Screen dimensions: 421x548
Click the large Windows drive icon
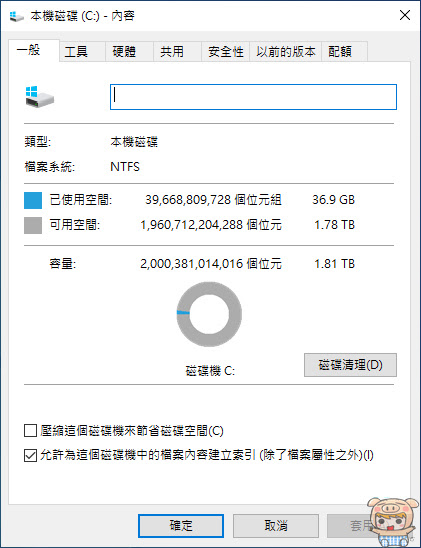[39, 97]
